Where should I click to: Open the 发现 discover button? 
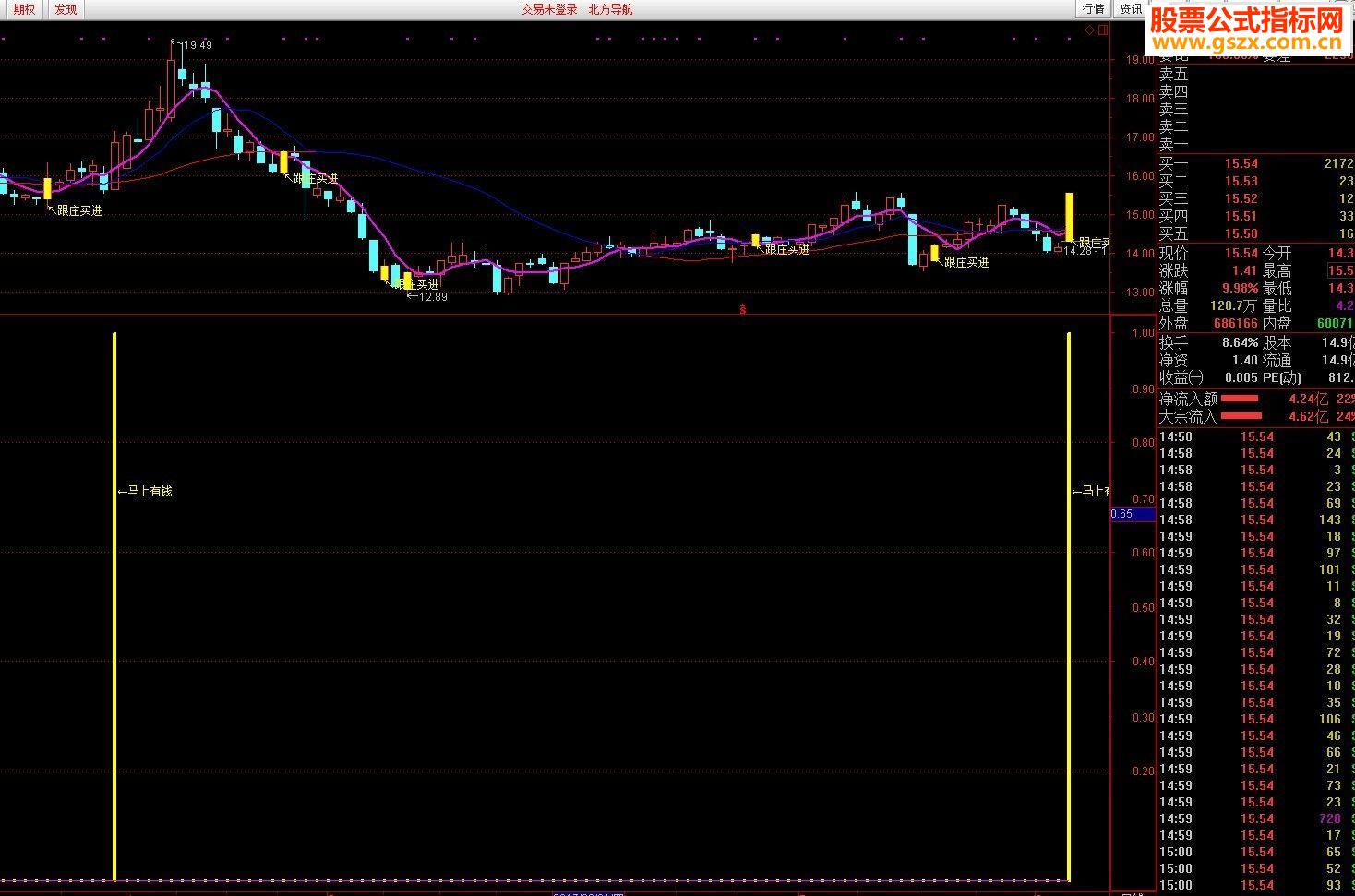[x=66, y=9]
